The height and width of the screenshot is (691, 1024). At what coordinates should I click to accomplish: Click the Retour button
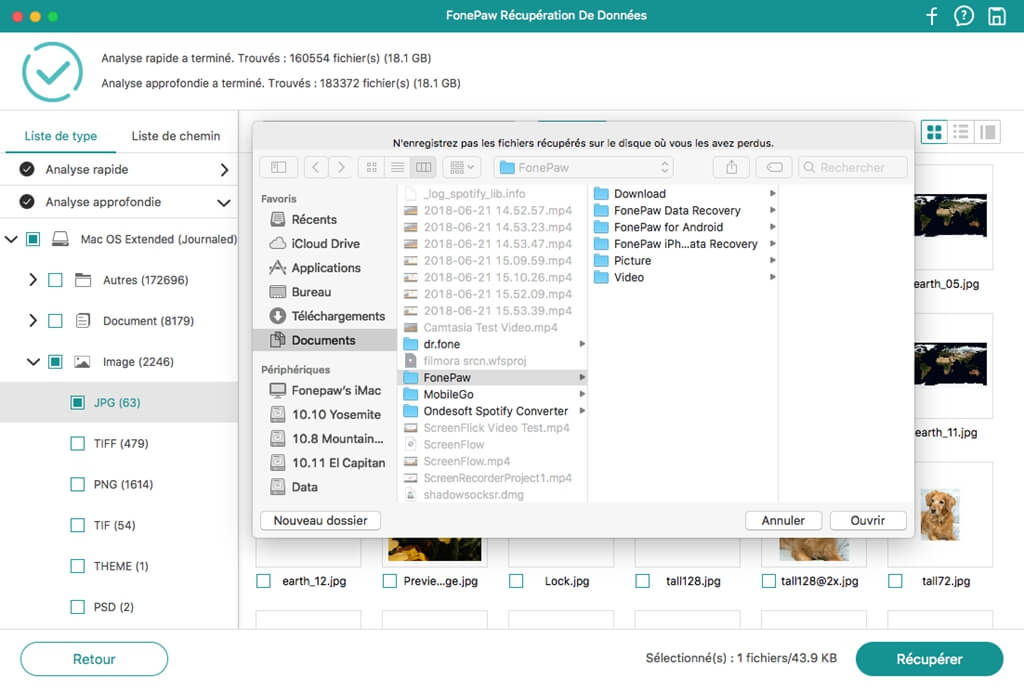click(x=94, y=659)
